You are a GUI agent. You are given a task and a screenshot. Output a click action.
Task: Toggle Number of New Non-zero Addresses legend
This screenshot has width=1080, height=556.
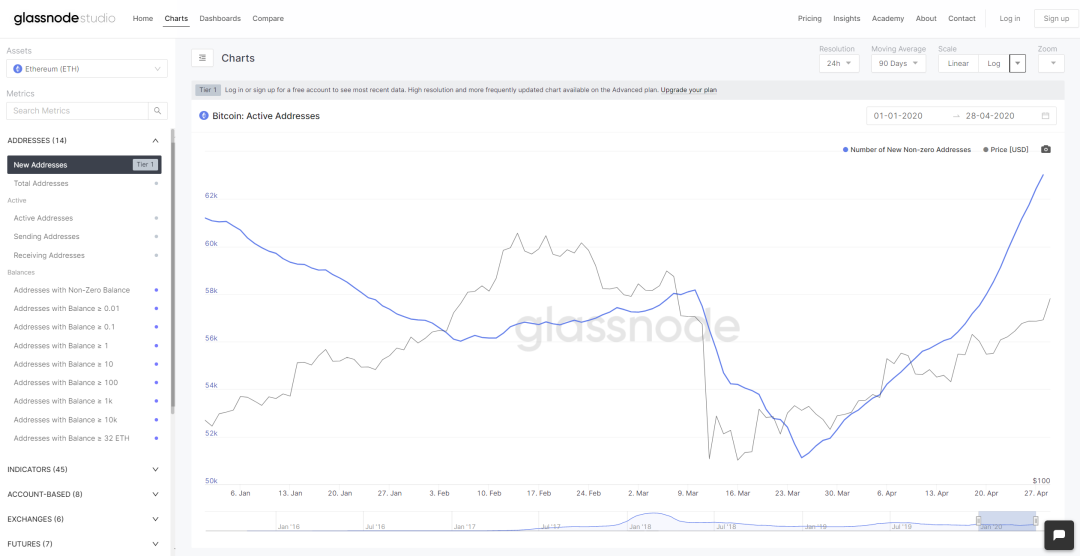pyautogui.click(x=906, y=150)
